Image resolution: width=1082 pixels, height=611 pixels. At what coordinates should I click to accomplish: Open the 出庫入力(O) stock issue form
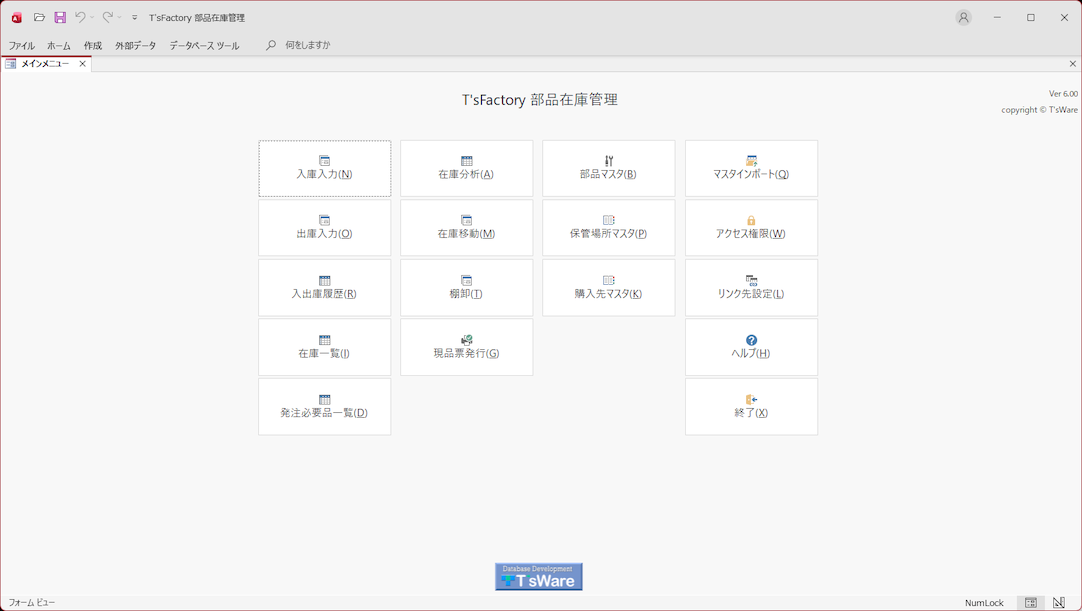coord(324,228)
